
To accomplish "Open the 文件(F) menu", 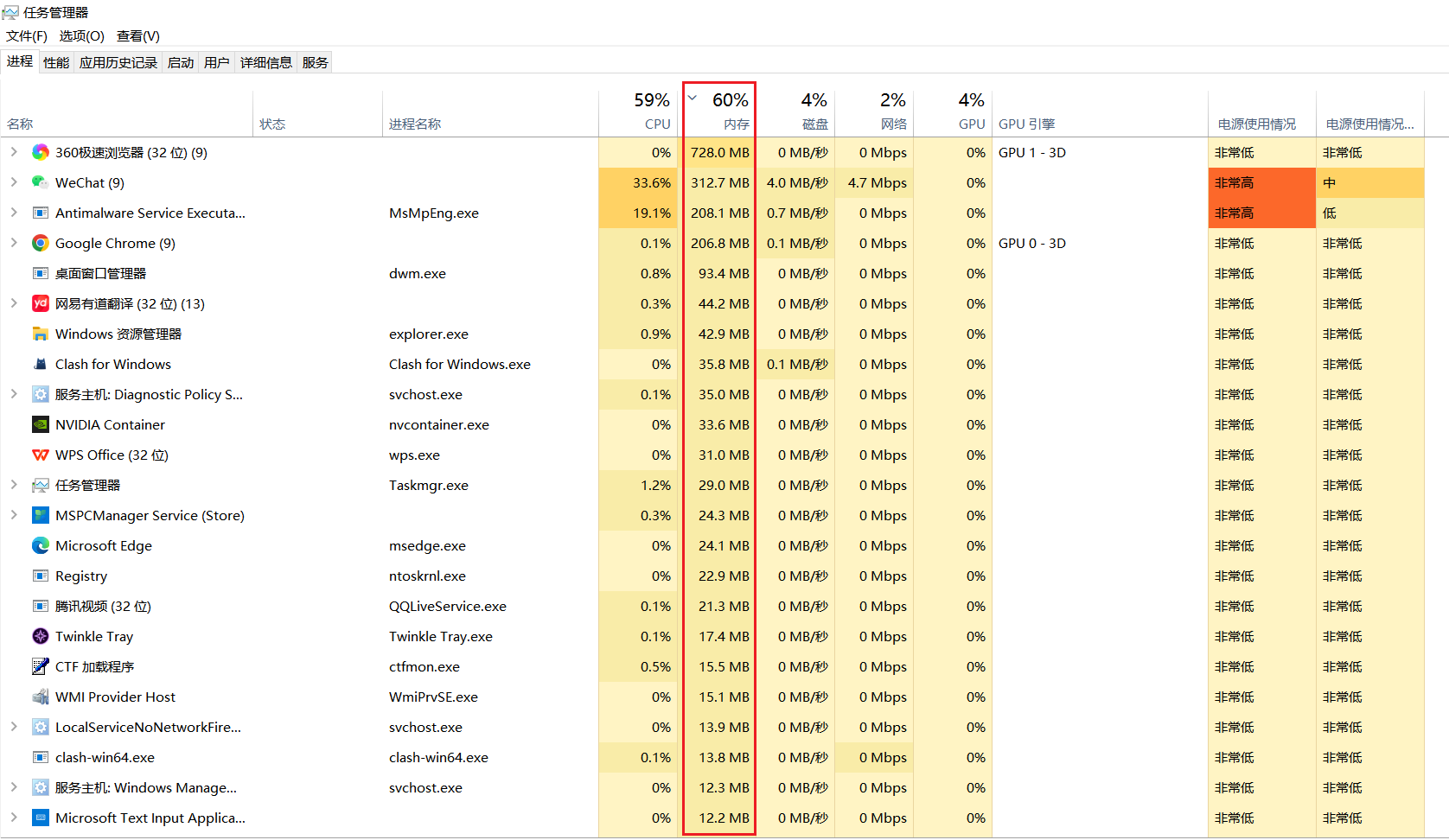I will point(27,36).
